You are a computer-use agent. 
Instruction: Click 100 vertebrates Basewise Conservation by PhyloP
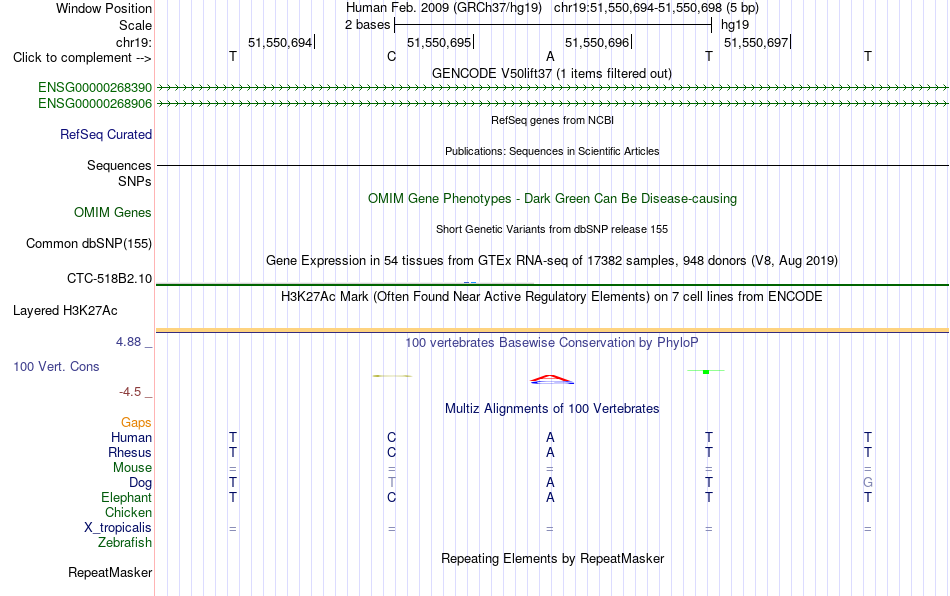[x=552, y=343]
